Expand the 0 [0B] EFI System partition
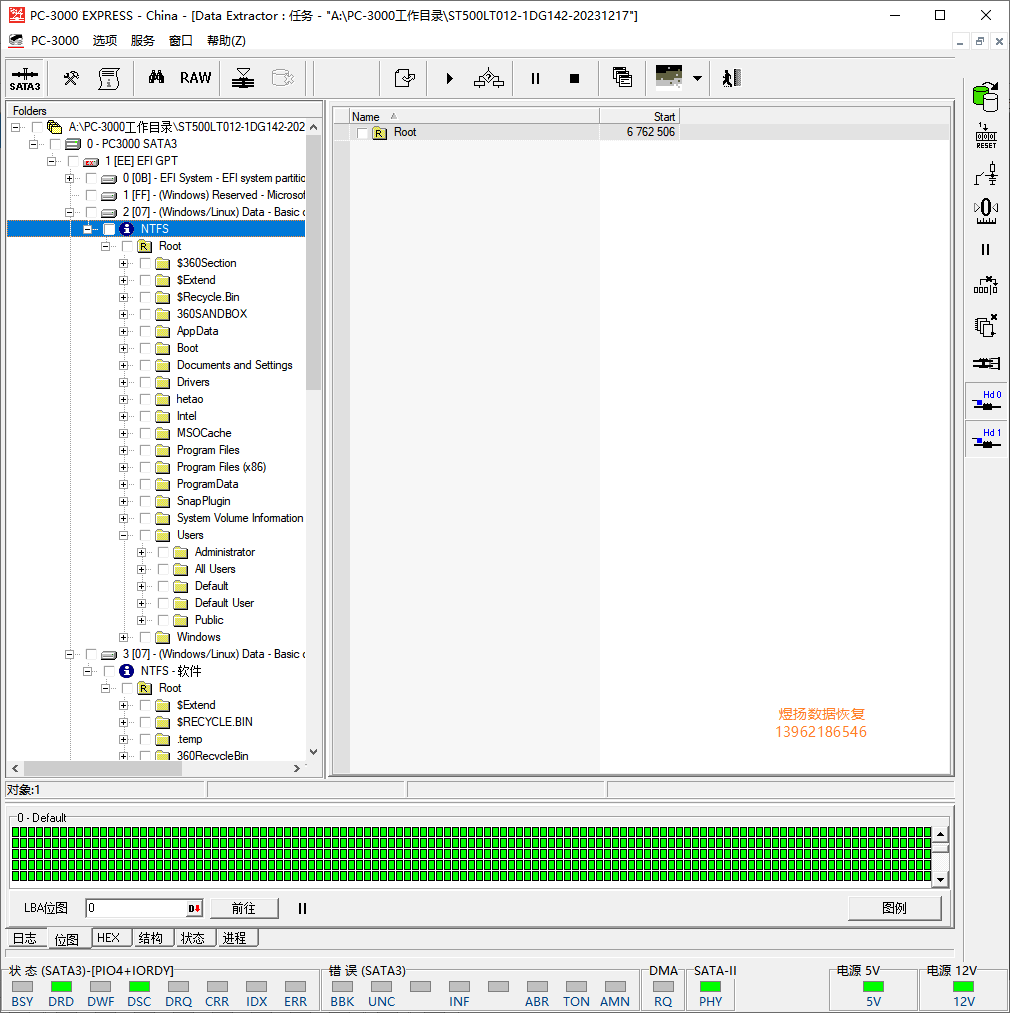The image size is (1010, 1013). [x=69, y=178]
